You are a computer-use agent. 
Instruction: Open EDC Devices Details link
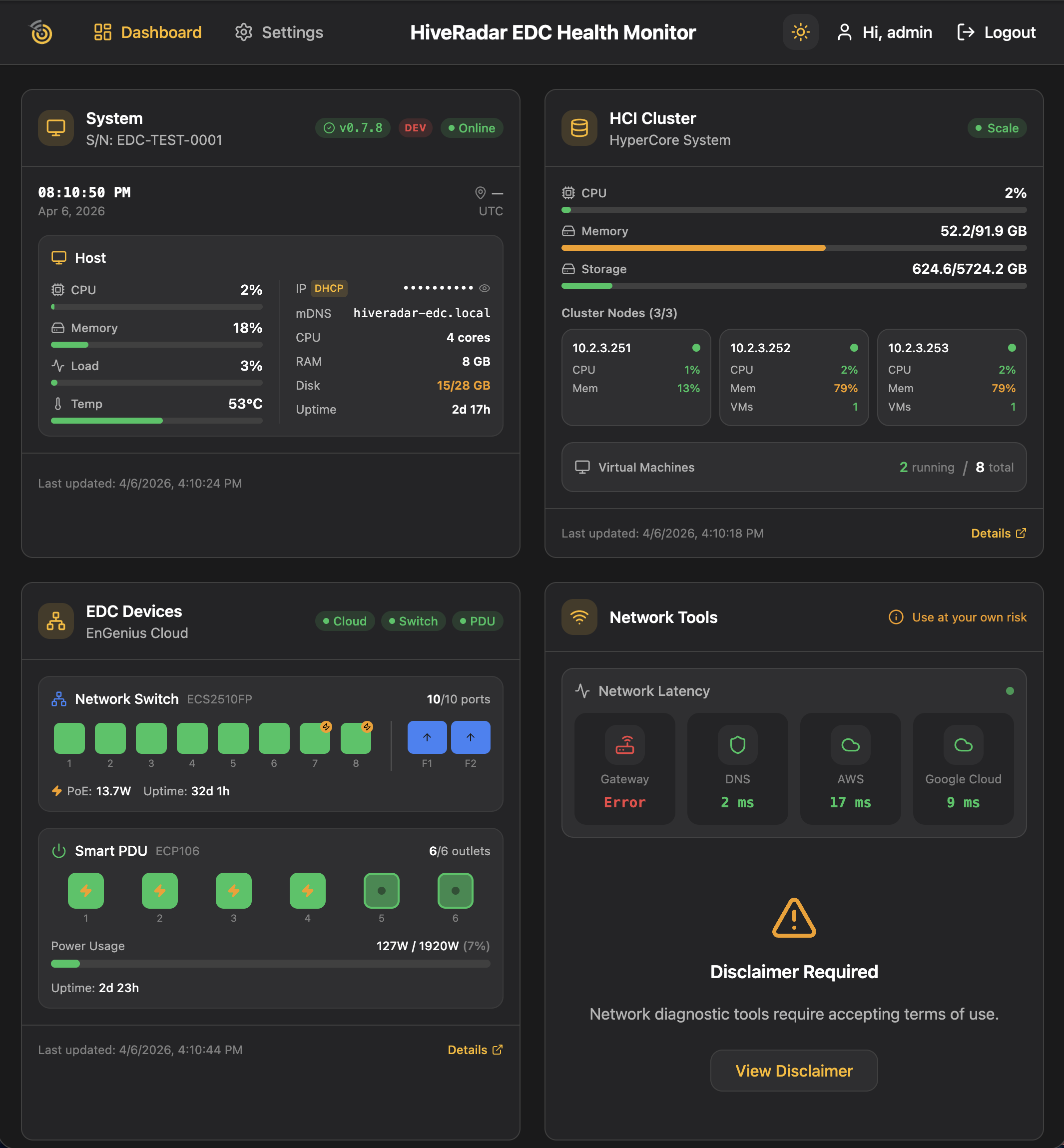click(475, 1050)
